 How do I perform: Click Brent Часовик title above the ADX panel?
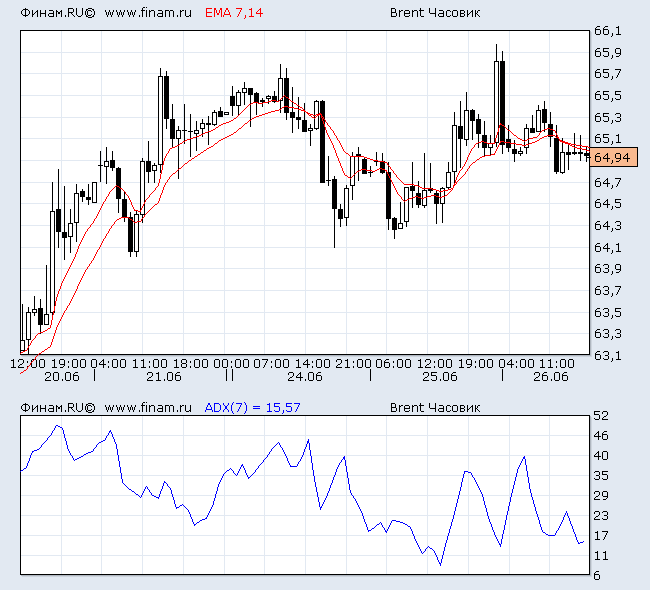434,407
